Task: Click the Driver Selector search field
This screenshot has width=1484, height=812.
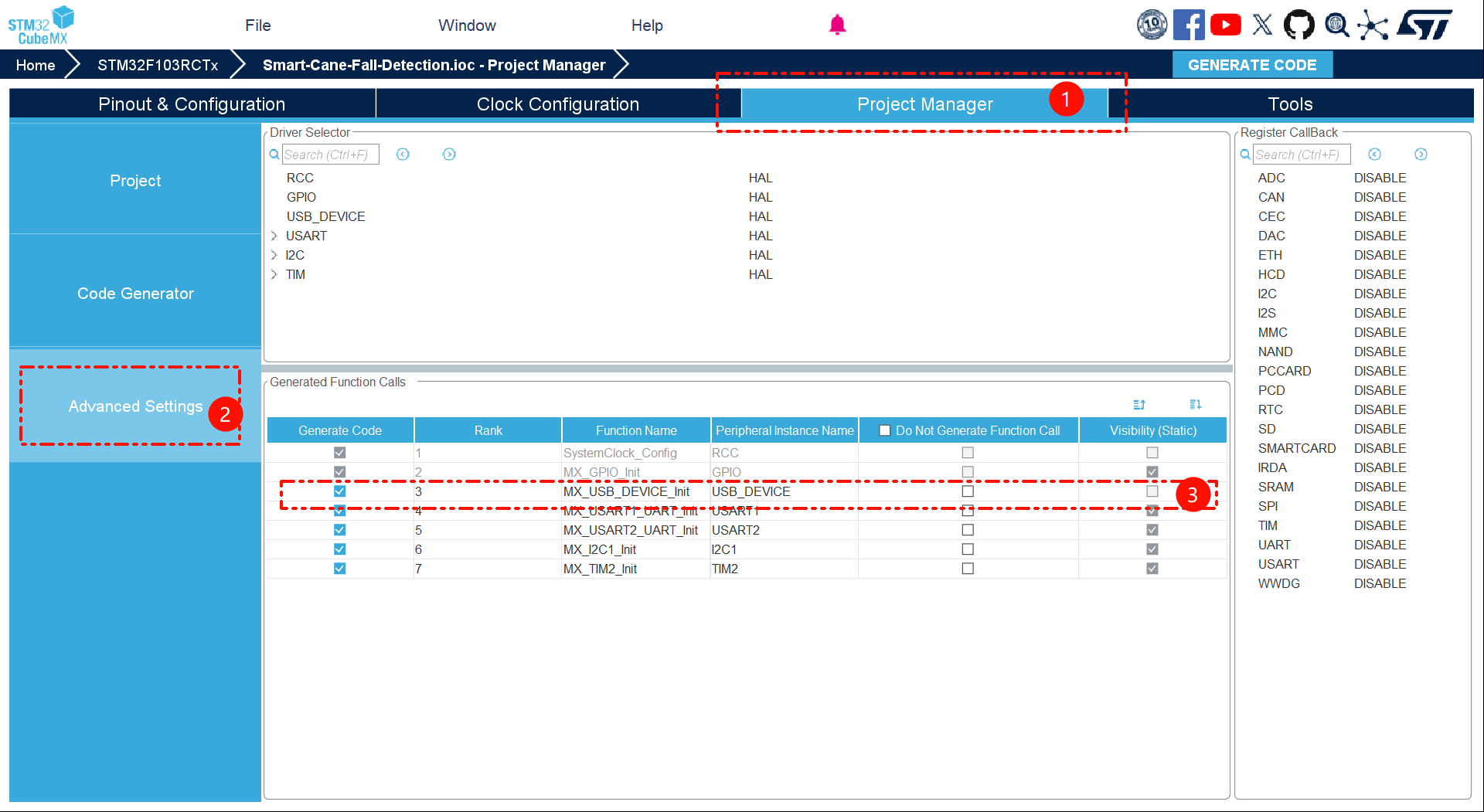Action: tap(330, 155)
